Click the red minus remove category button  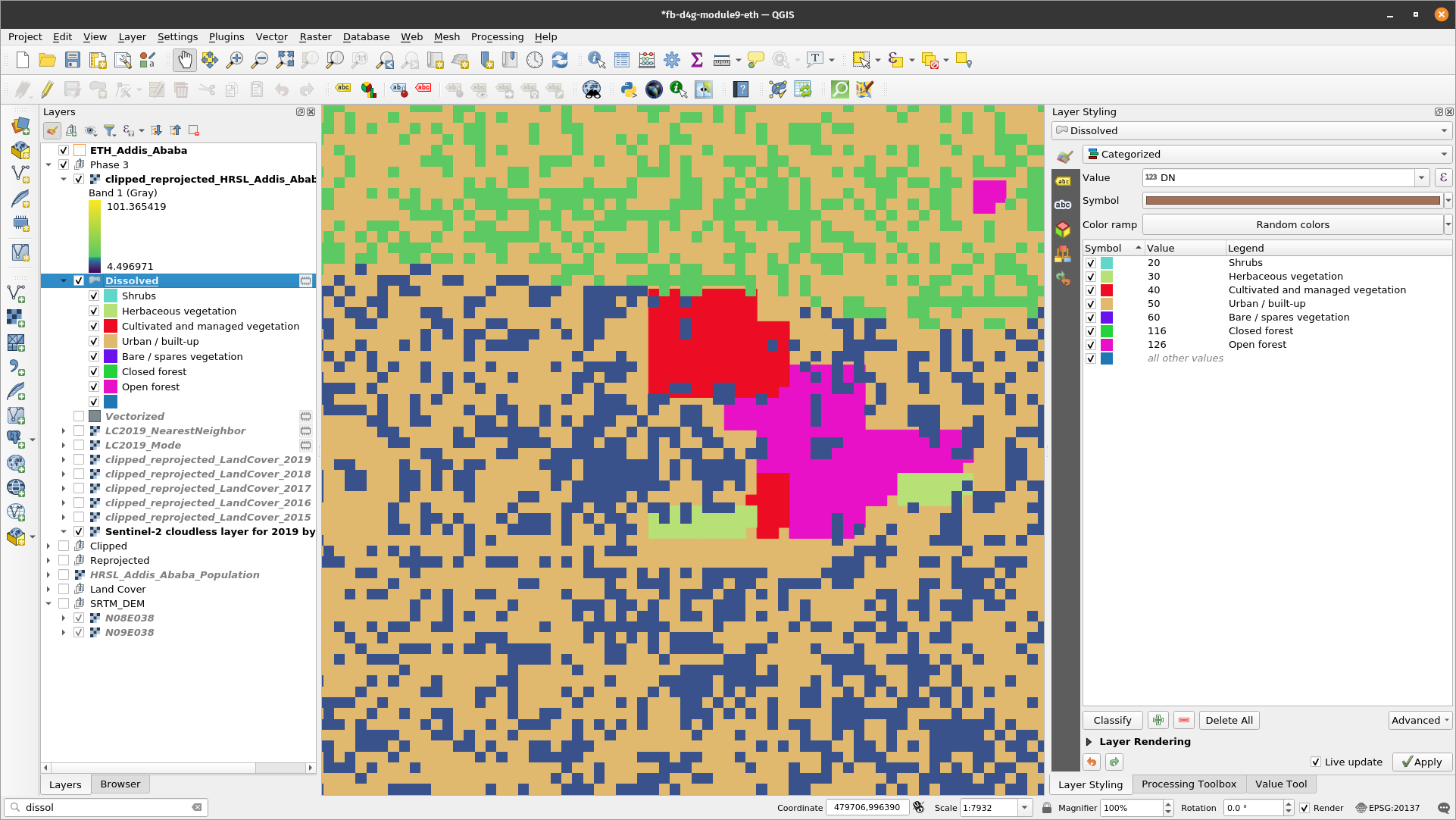[x=1184, y=720]
